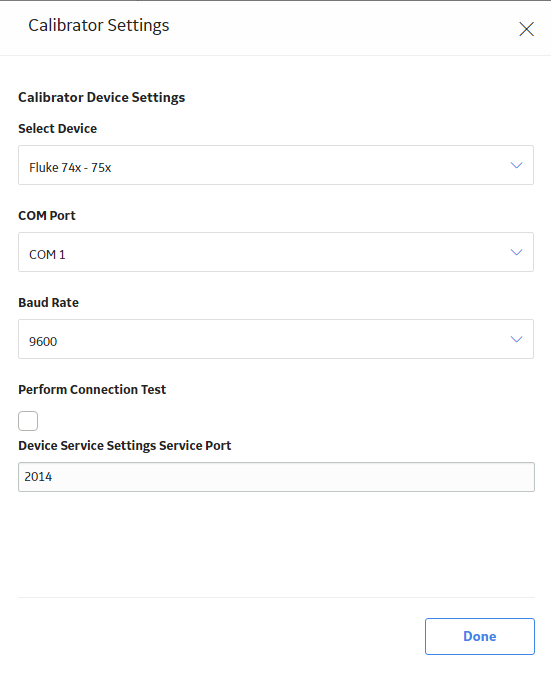Viewport: 551px width, 678px height.
Task: Click the Device Service Settings Service Port label
Action: (x=125, y=445)
